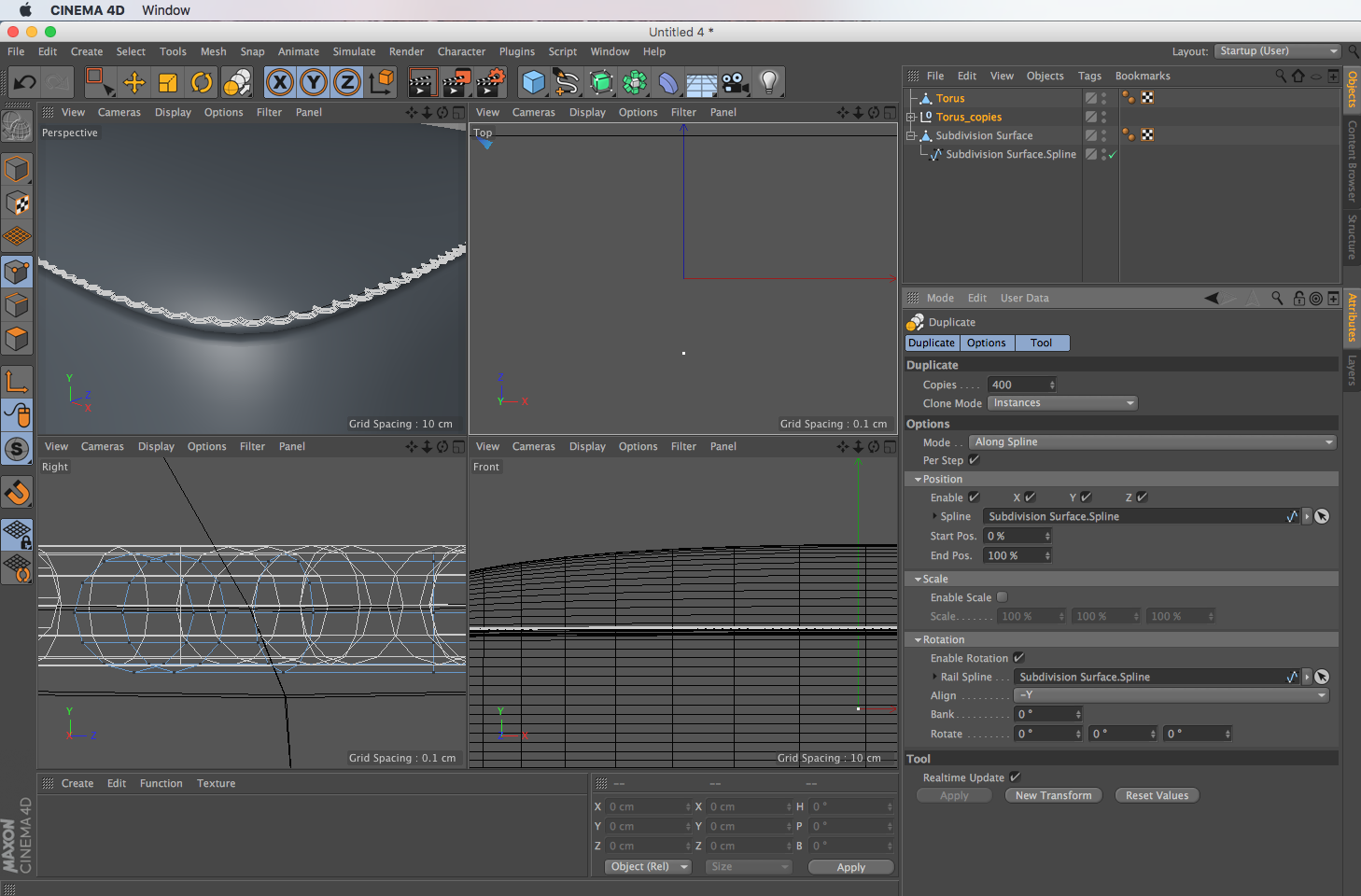Add a Cube primitive object
This screenshot has width=1361, height=896.
[533, 82]
